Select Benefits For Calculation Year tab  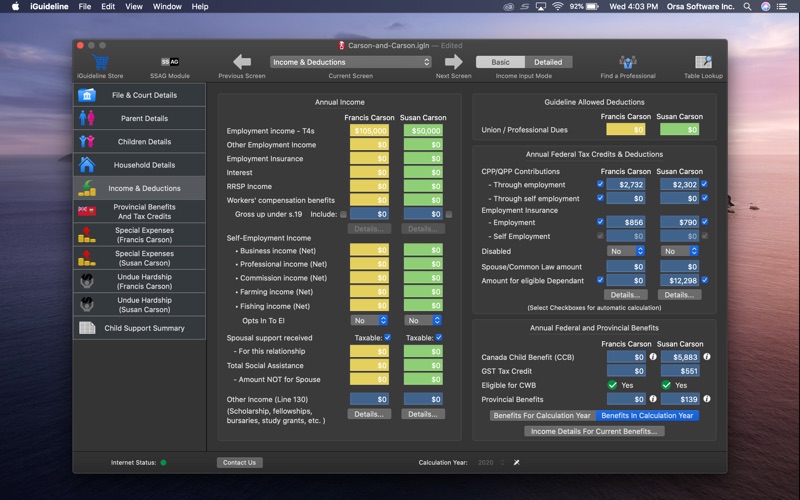coord(542,416)
